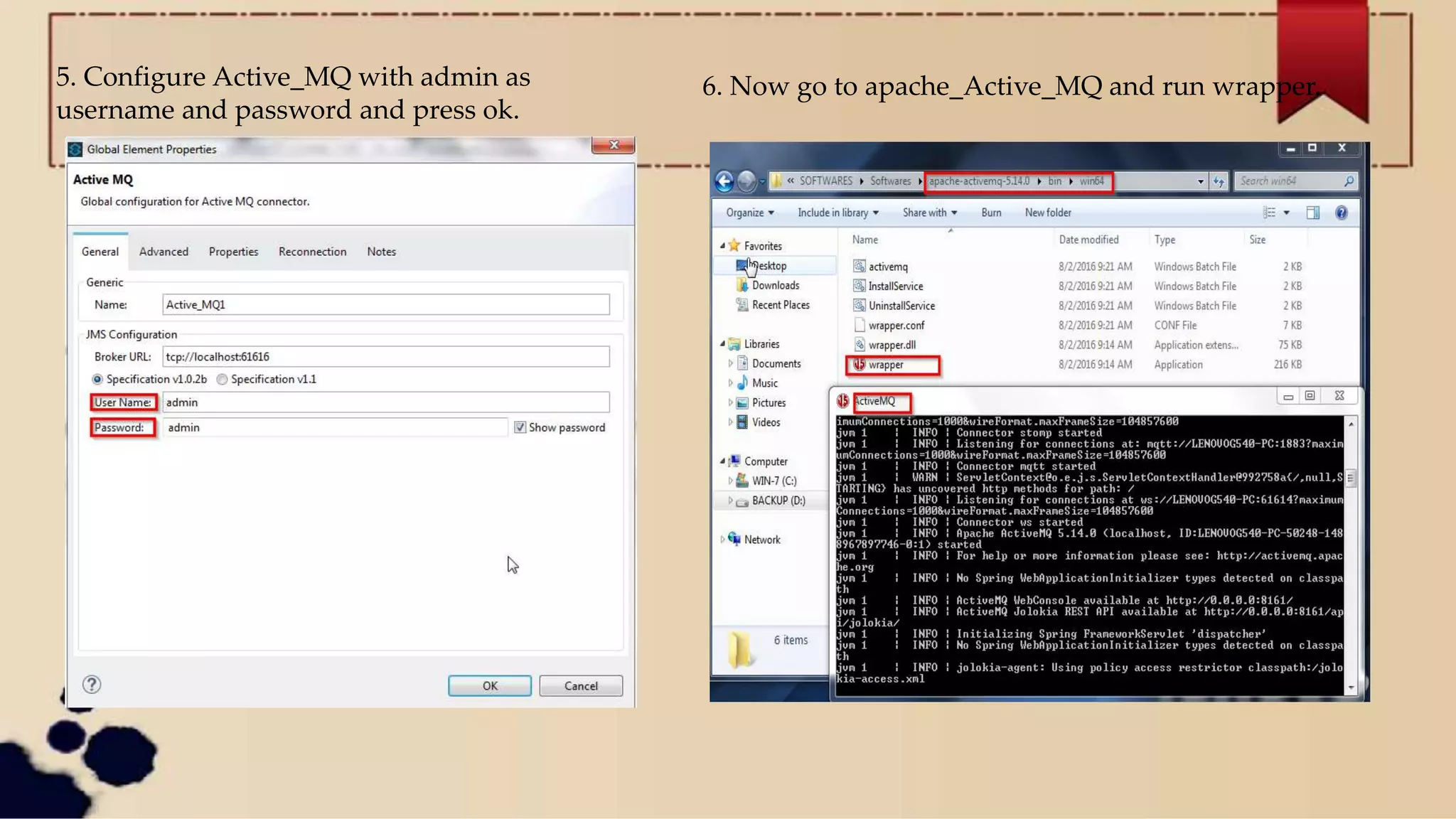1456x819 pixels.
Task: Open Explorer help via blue question icon
Action: pyautogui.click(x=1342, y=213)
